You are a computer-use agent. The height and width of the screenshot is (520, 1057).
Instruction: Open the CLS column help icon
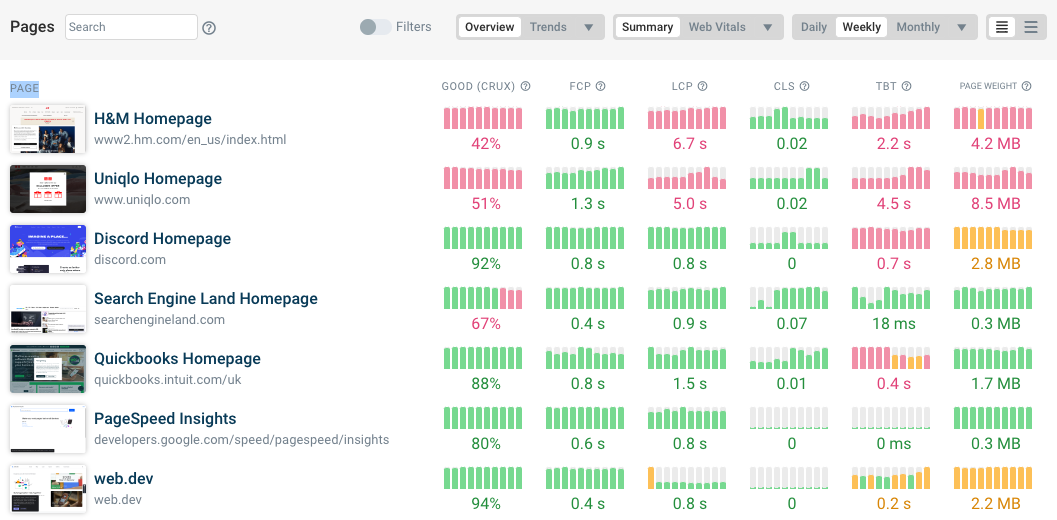coord(804,86)
